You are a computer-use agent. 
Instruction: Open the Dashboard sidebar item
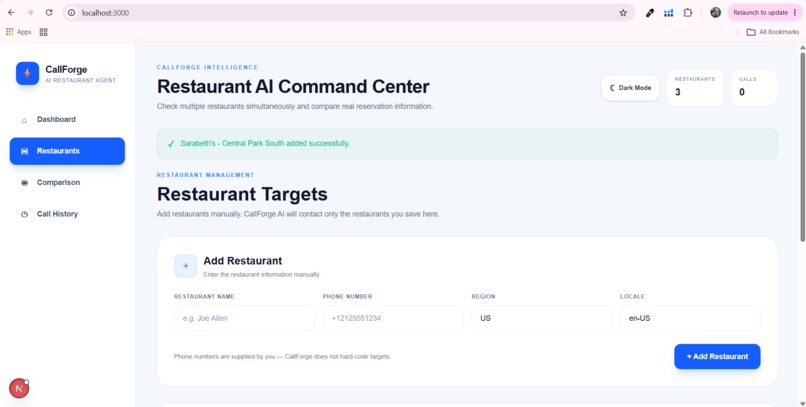67,119
